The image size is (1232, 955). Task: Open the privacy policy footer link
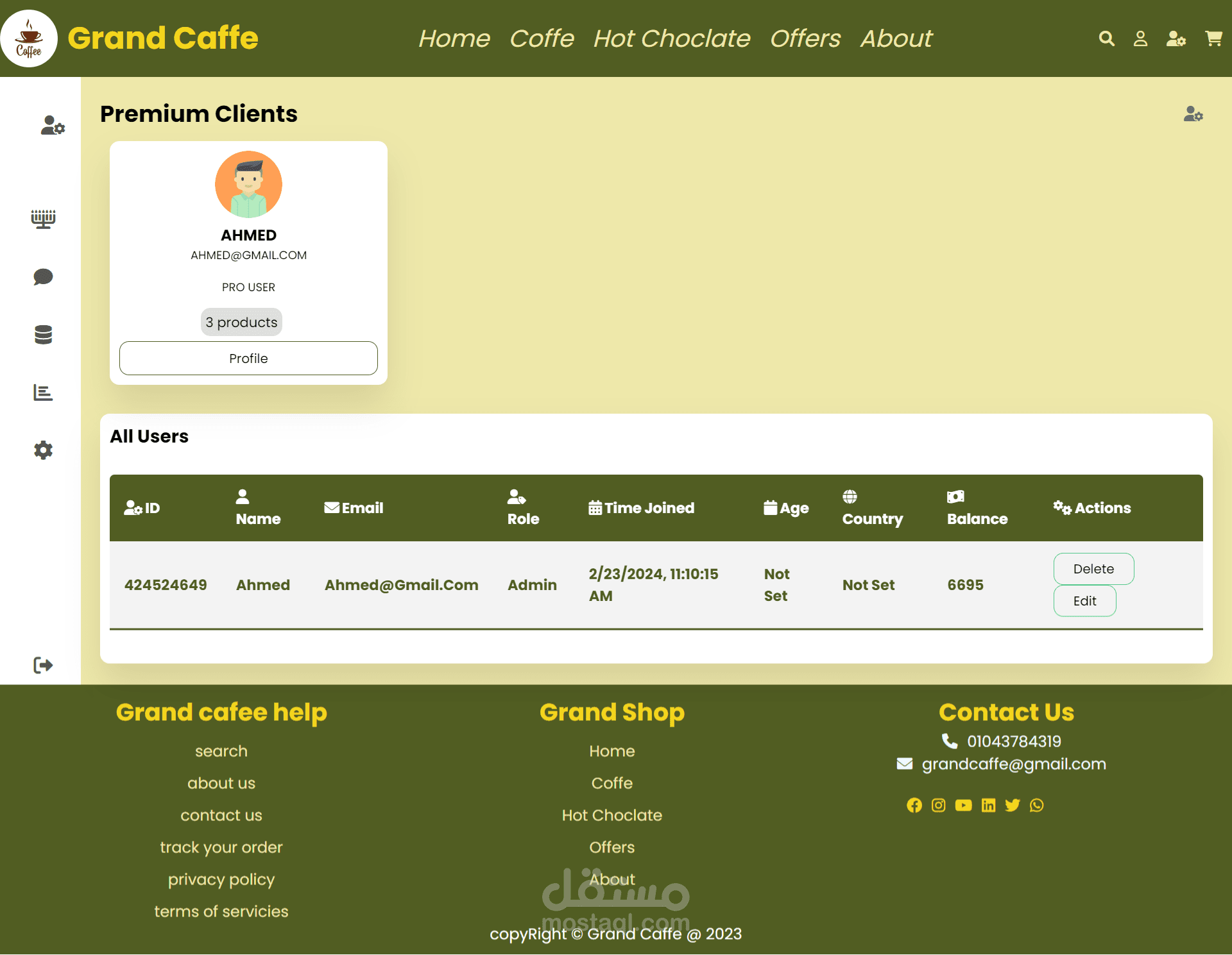(x=221, y=879)
